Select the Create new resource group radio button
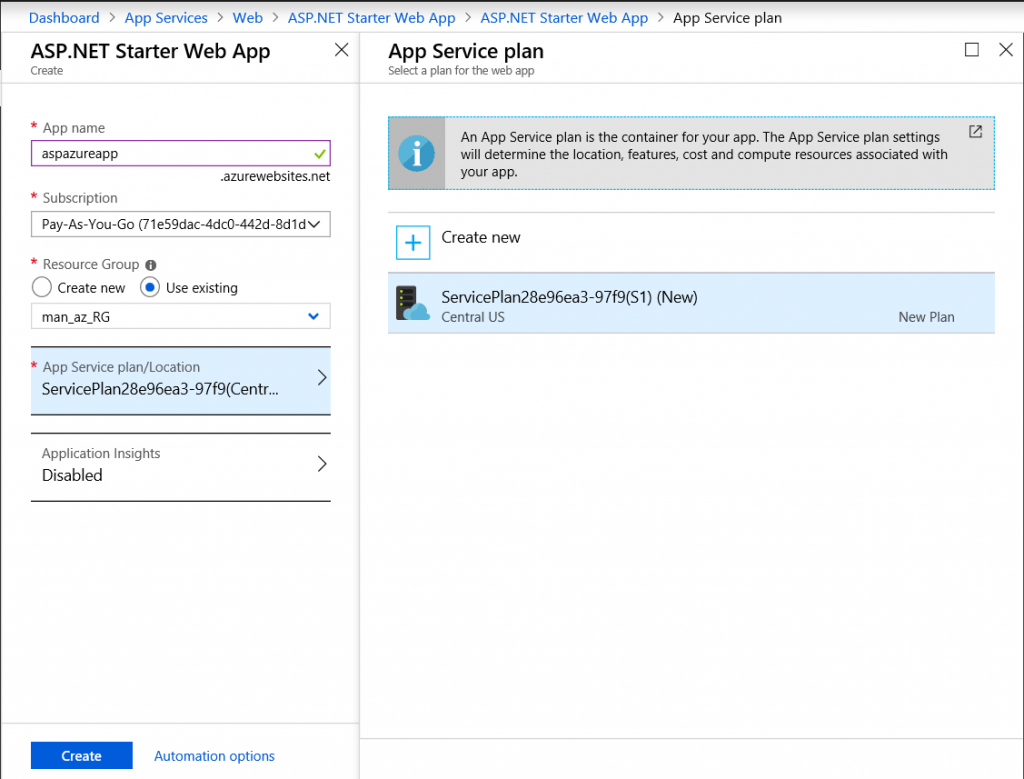Screen dimensions: 1024x779 (40, 288)
